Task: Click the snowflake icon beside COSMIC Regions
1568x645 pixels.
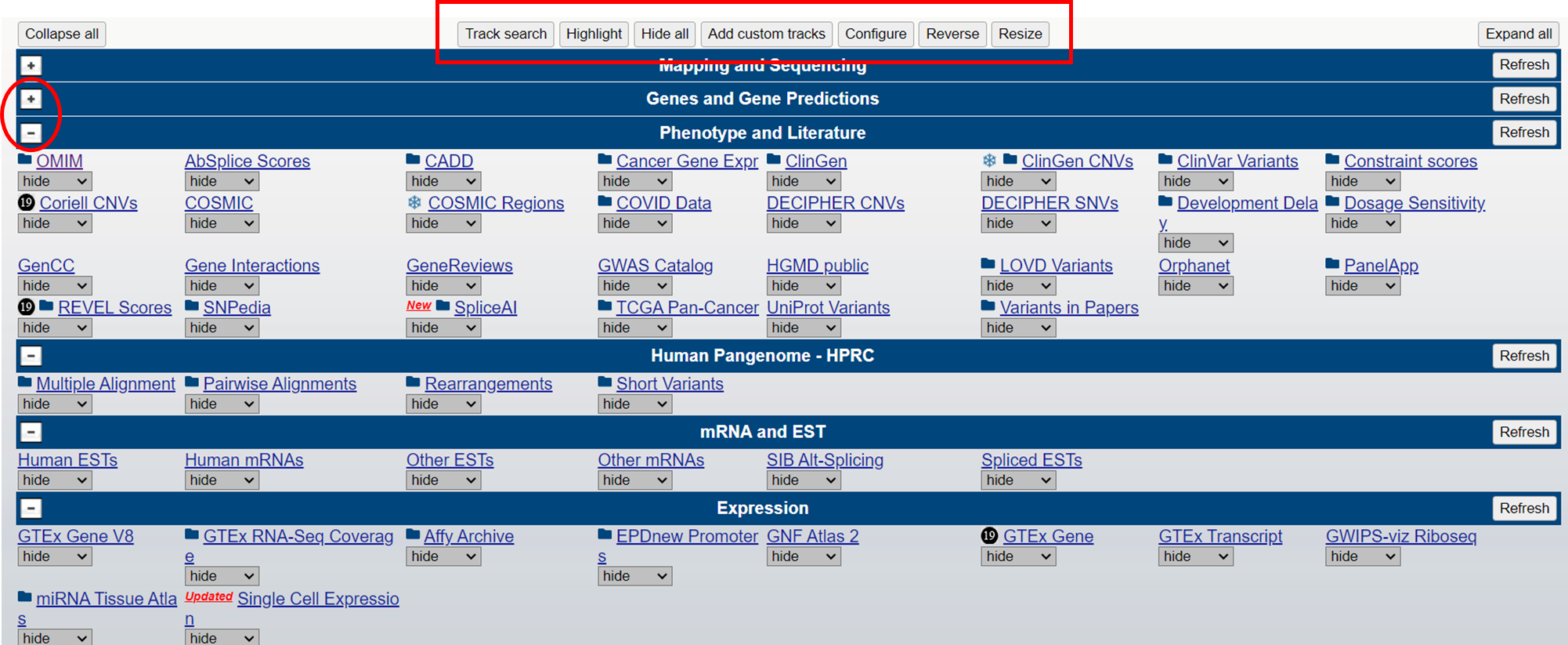Action: pos(414,202)
